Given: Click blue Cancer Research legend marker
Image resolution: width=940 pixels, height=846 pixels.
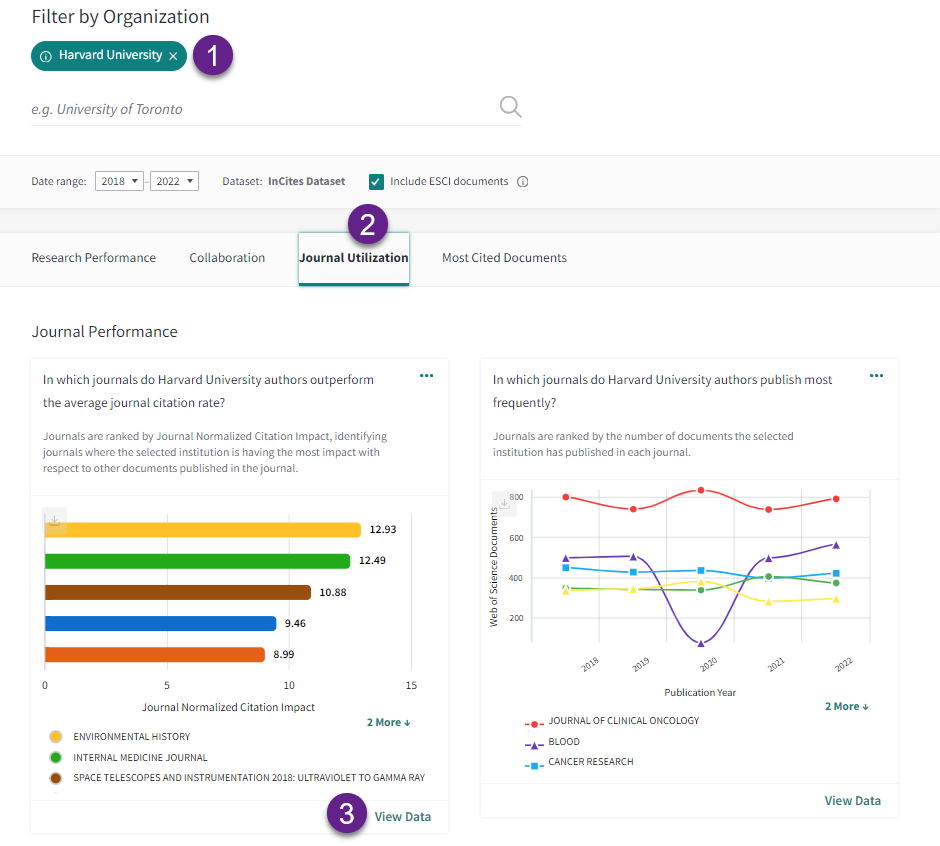Looking at the screenshot, I should tap(534, 766).
